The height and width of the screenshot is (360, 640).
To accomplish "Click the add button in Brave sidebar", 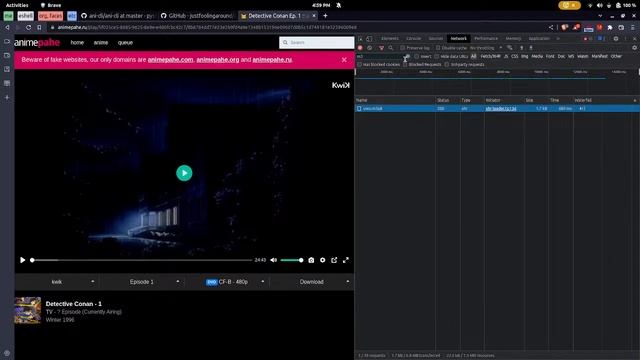I will 7,98.
